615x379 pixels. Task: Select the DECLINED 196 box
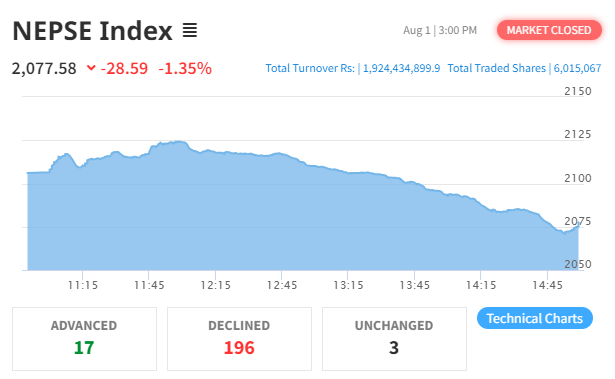[x=239, y=339]
